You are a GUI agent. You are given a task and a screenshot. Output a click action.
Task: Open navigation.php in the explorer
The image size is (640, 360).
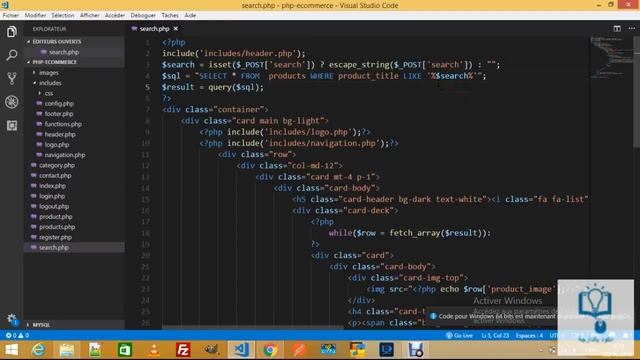coord(64,155)
